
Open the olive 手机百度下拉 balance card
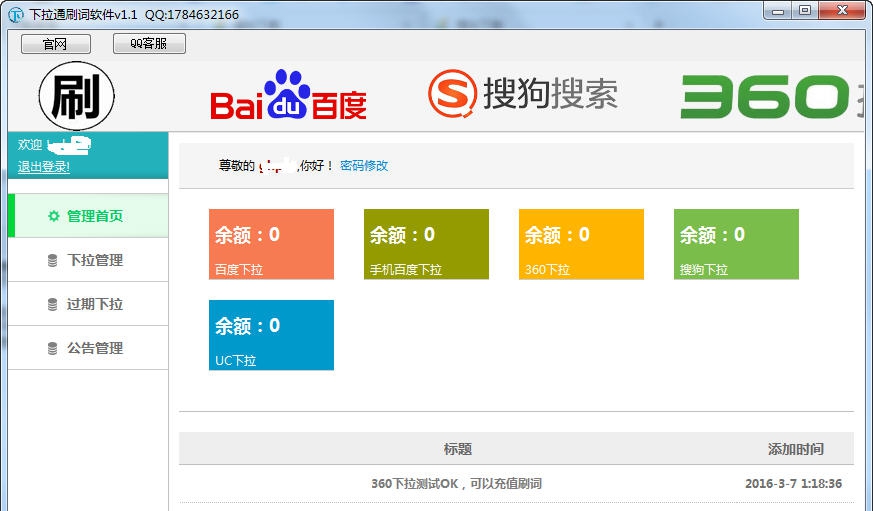pos(426,244)
